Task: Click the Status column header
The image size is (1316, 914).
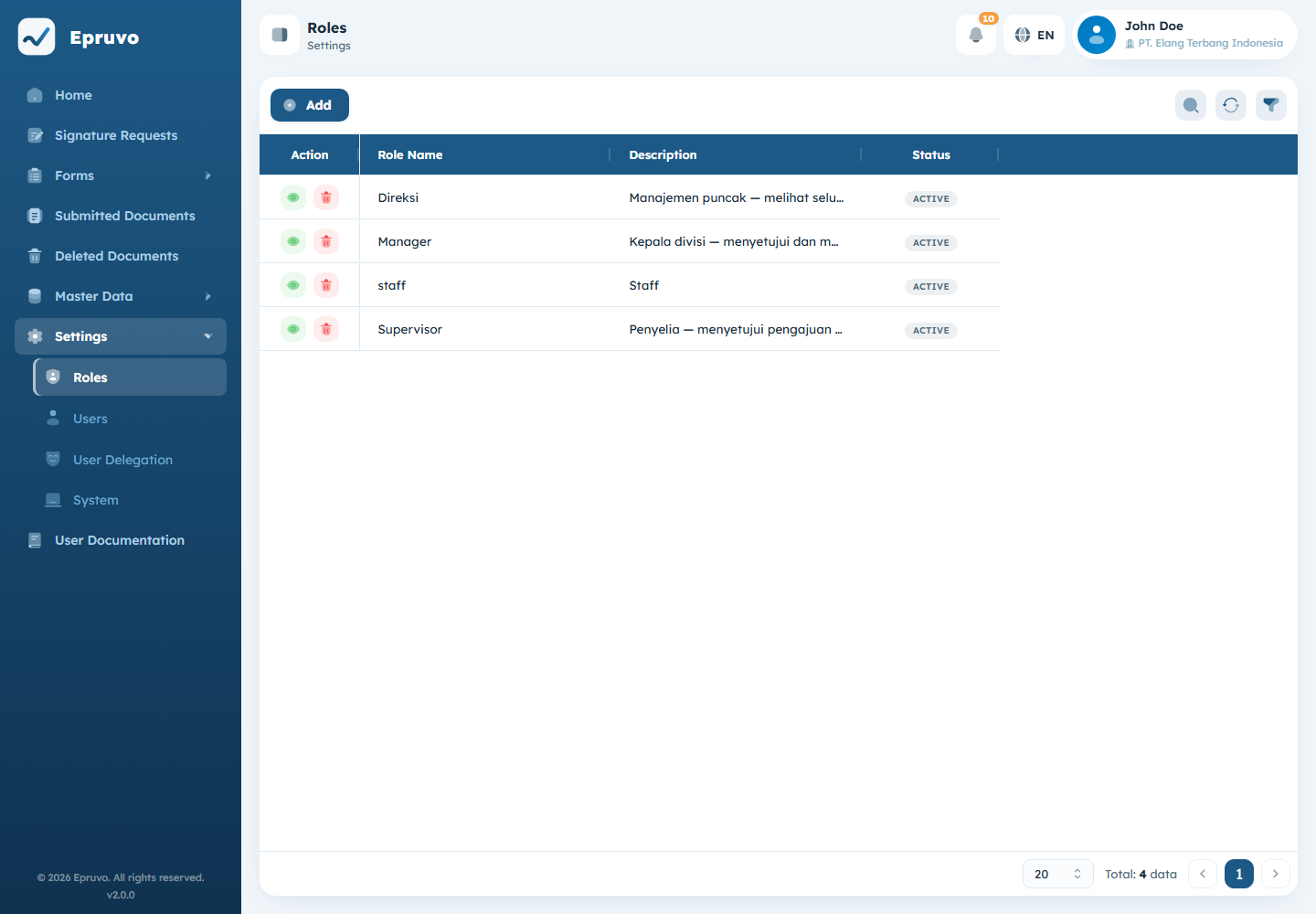Action: coord(931,154)
